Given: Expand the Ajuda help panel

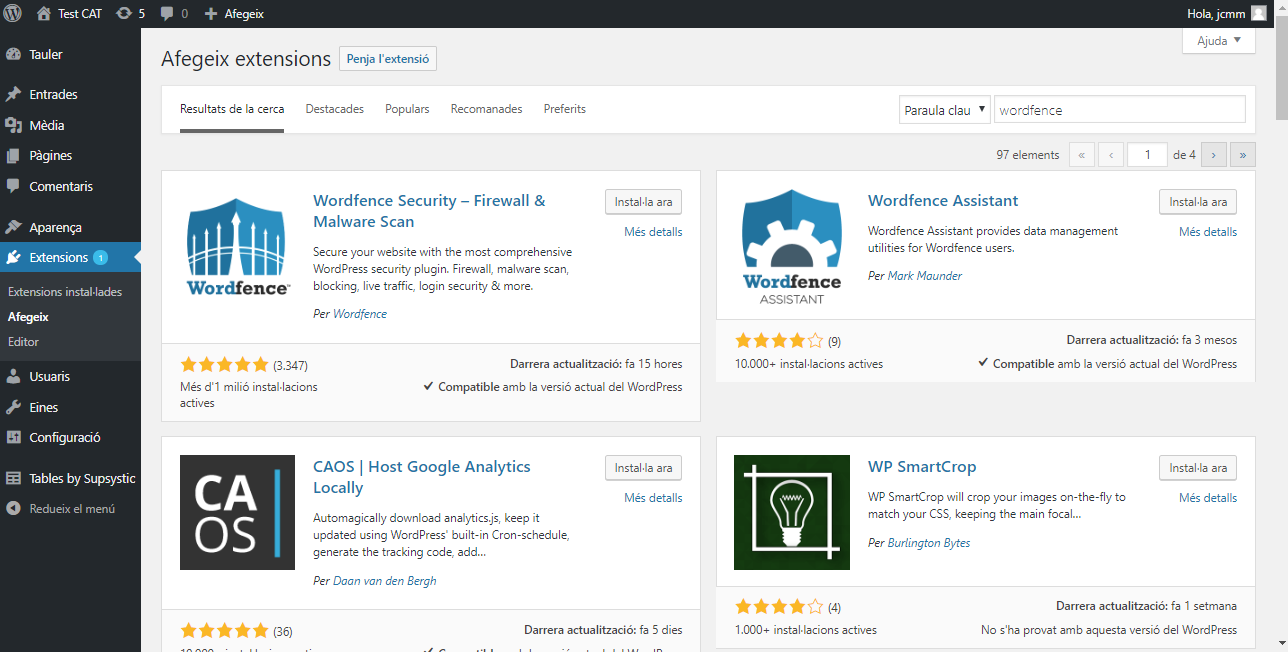Looking at the screenshot, I should pyautogui.click(x=1218, y=41).
